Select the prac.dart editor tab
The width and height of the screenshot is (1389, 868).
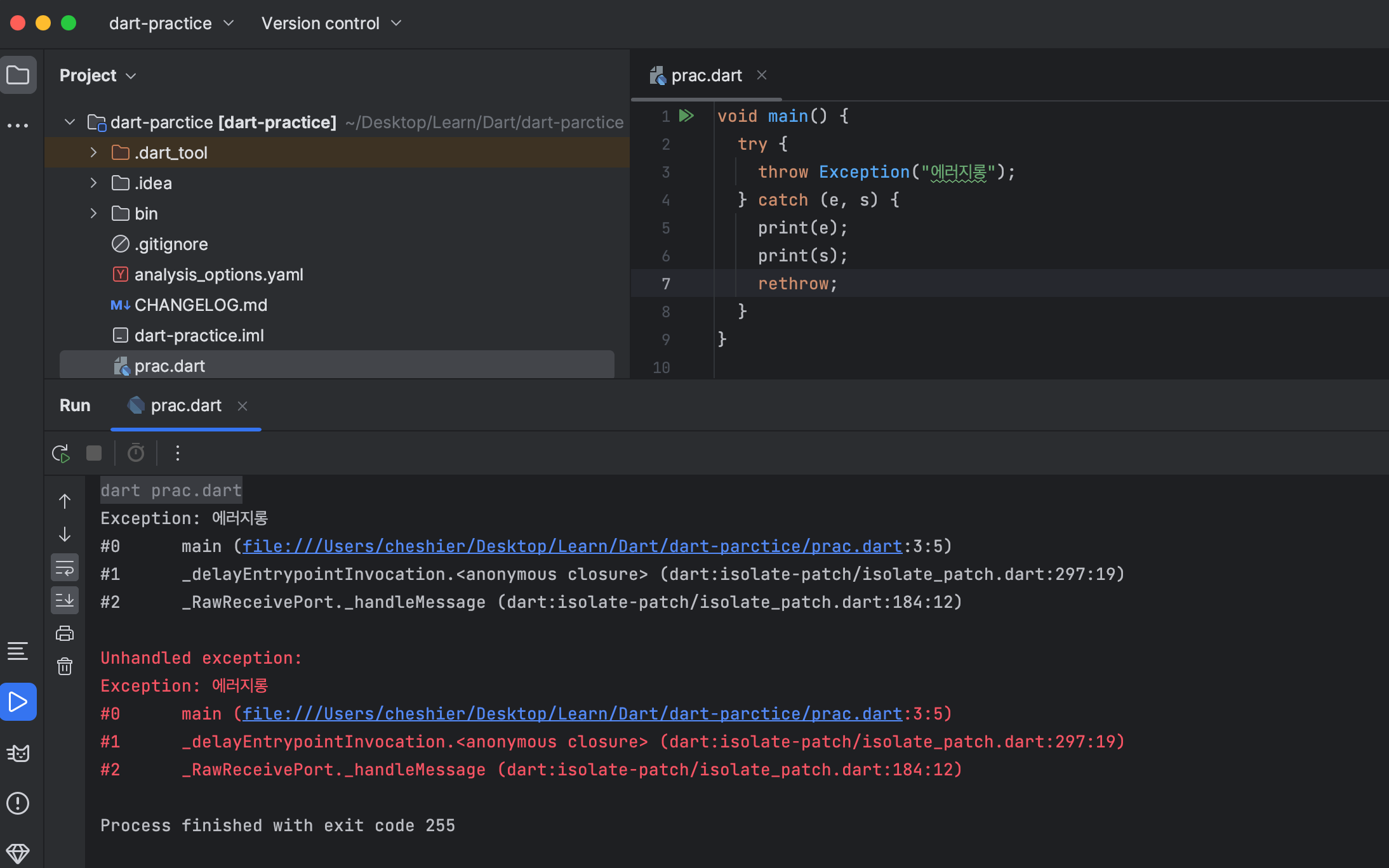[x=706, y=76]
